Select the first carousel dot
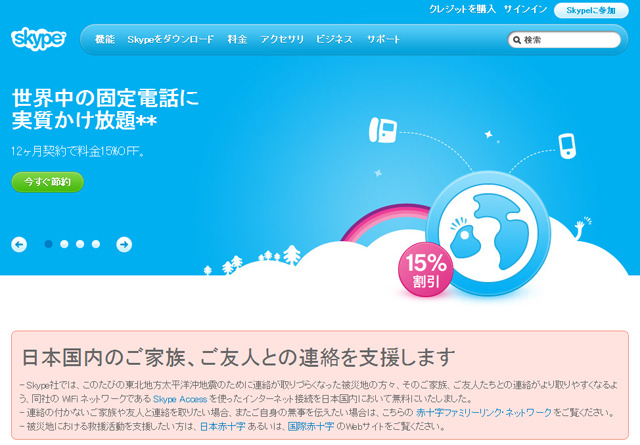Image resolution: width=640 pixels, height=445 pixels. [48, 244]
